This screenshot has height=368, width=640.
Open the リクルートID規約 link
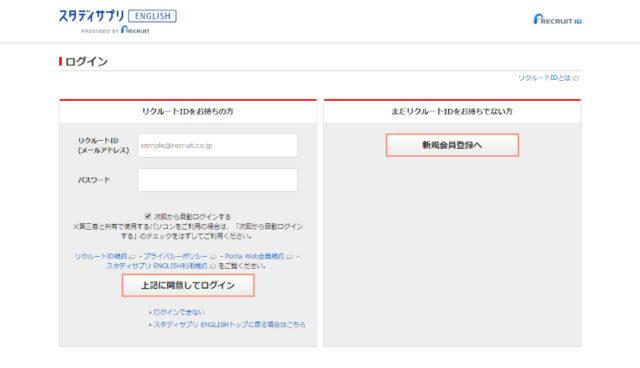[101, 256]
